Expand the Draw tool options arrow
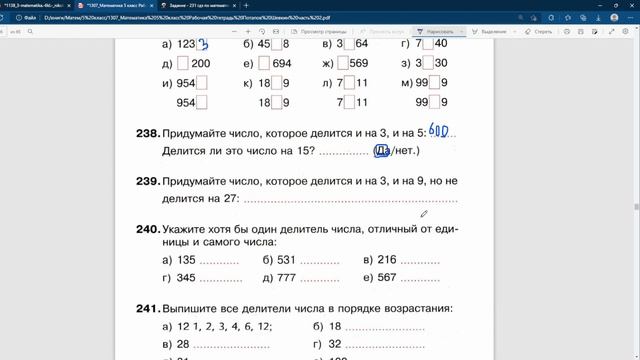This screenshot has height=360, width=640. point(462,31)
